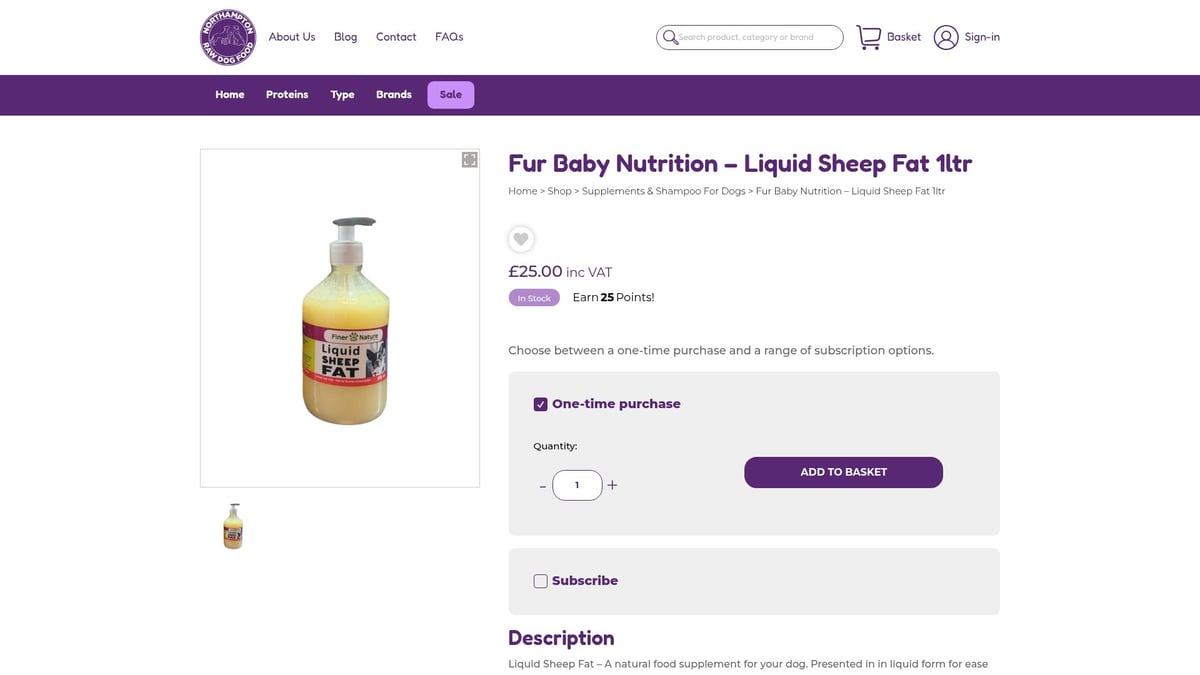Open the Type menu
The width and height of the screenshot is (1200, 675).
[342, 94]
